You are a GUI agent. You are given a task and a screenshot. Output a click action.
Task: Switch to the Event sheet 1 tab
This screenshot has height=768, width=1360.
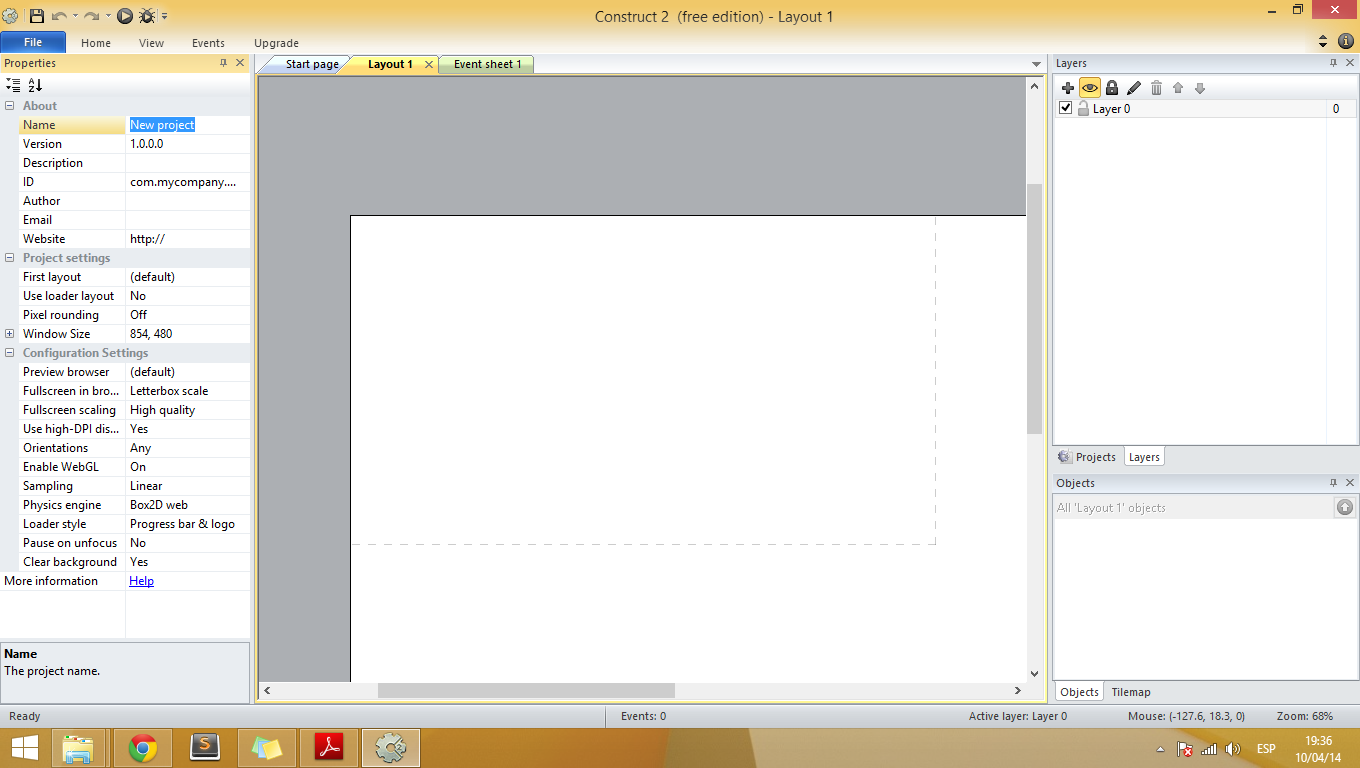[487, 64]
